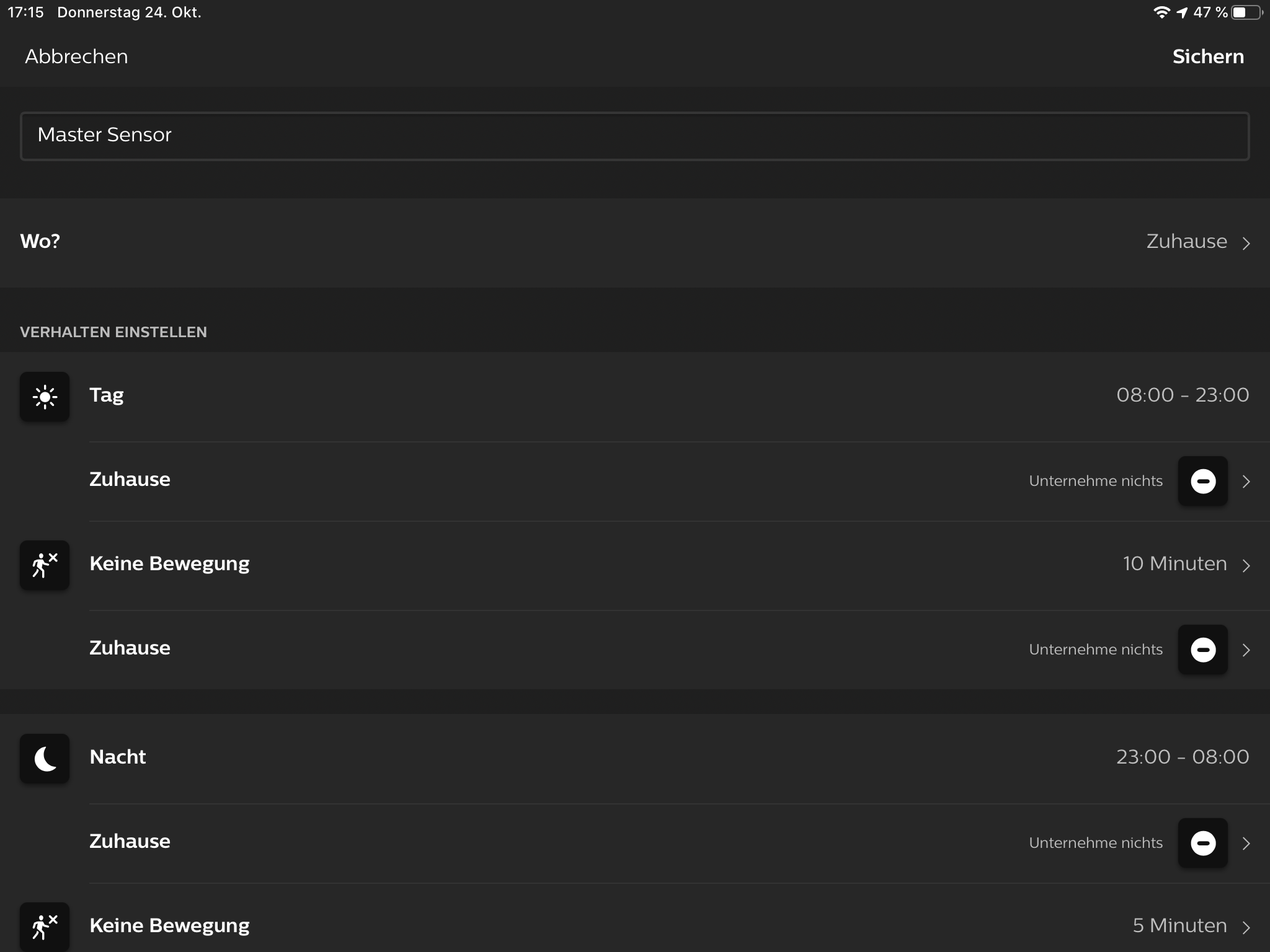The width and height of the screenshot is (1270, 952).
Task: Tap the Master Sensor name field
Action: [634, 136]
